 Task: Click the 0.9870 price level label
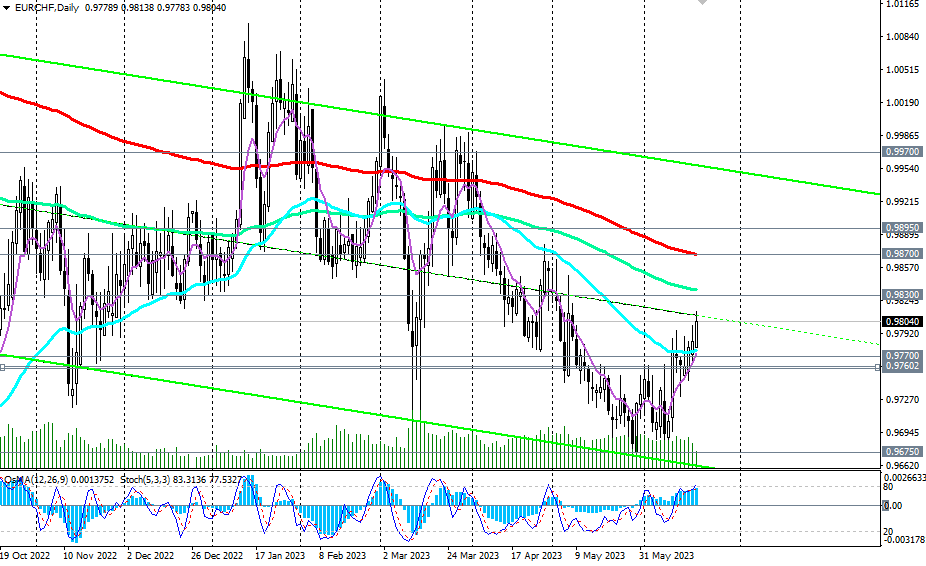coord(902,254)
